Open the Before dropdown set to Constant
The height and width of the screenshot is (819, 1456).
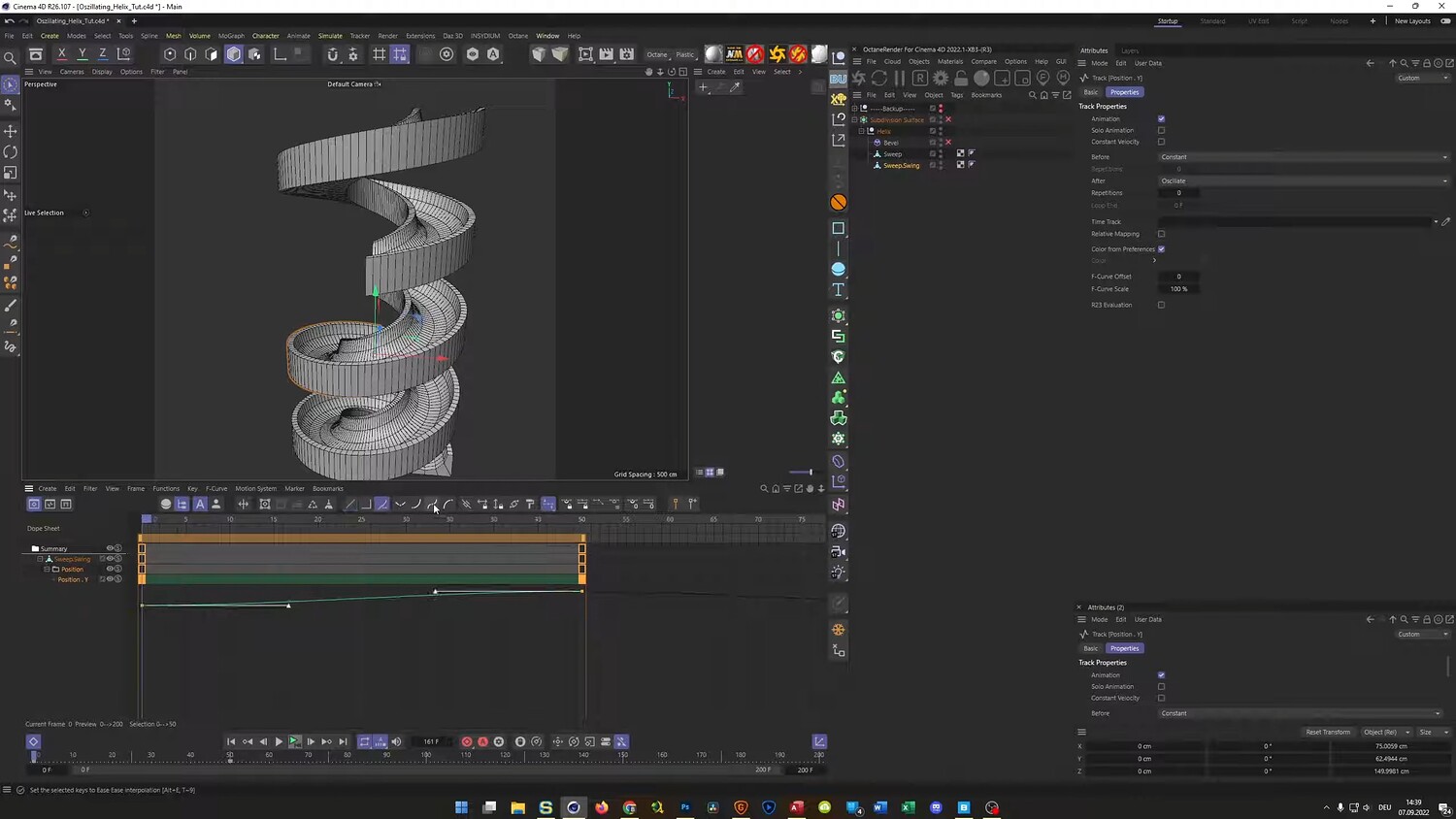pyautogui.click(x=1304, y=157)
